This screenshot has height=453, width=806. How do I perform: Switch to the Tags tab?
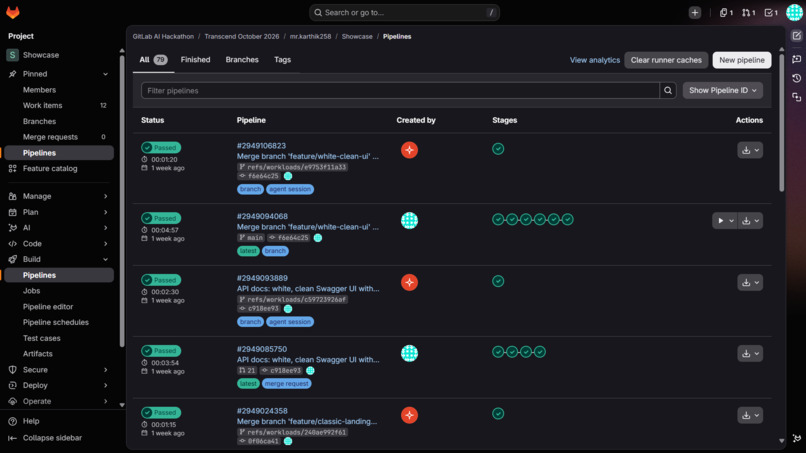point(282,60)
